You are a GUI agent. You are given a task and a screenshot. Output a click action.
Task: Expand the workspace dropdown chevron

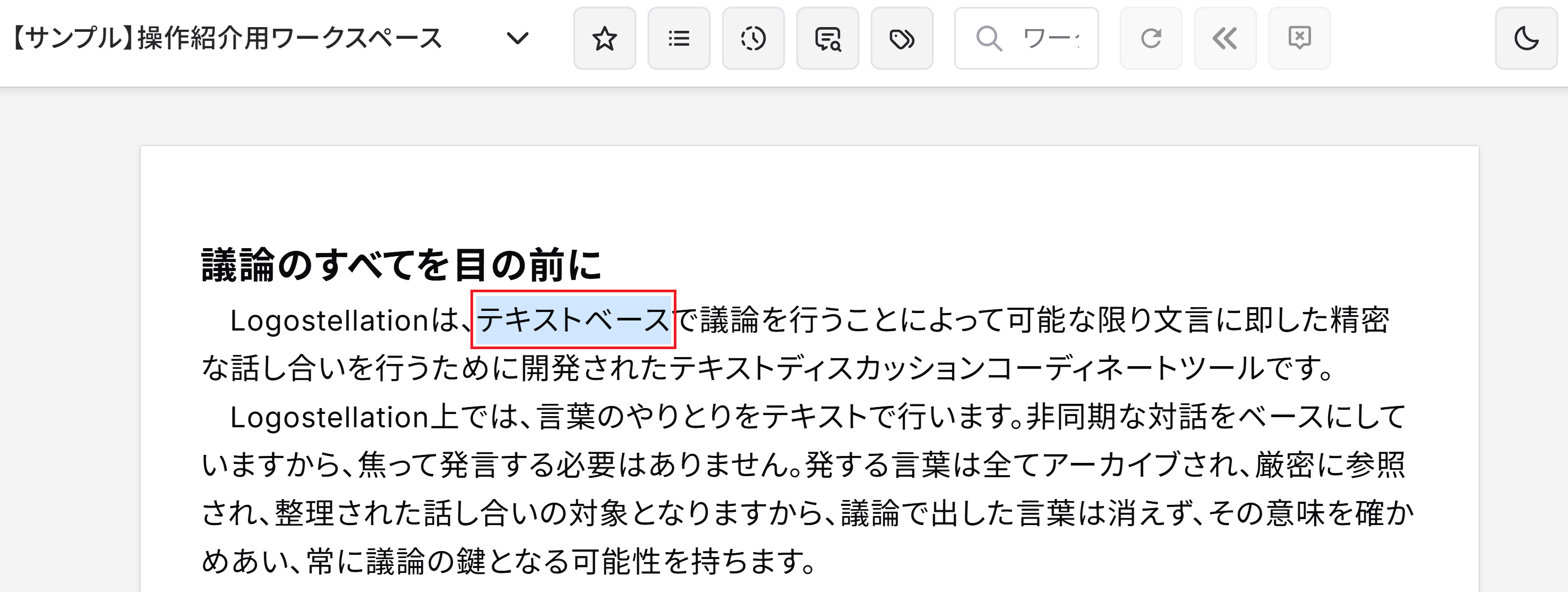click(x=517, y=38)
